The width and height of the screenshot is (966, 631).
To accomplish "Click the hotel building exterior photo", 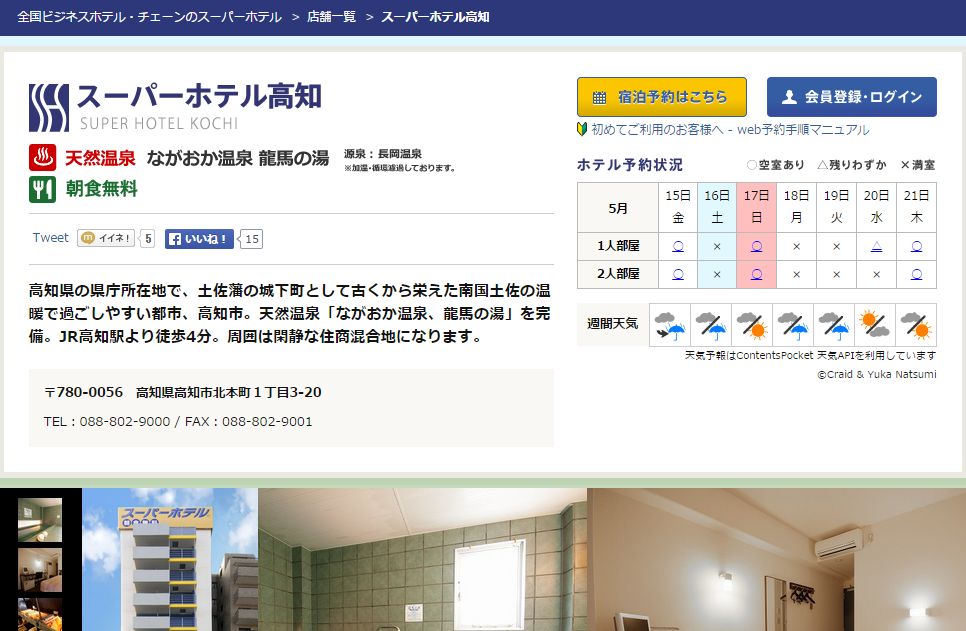I will 170,560.
